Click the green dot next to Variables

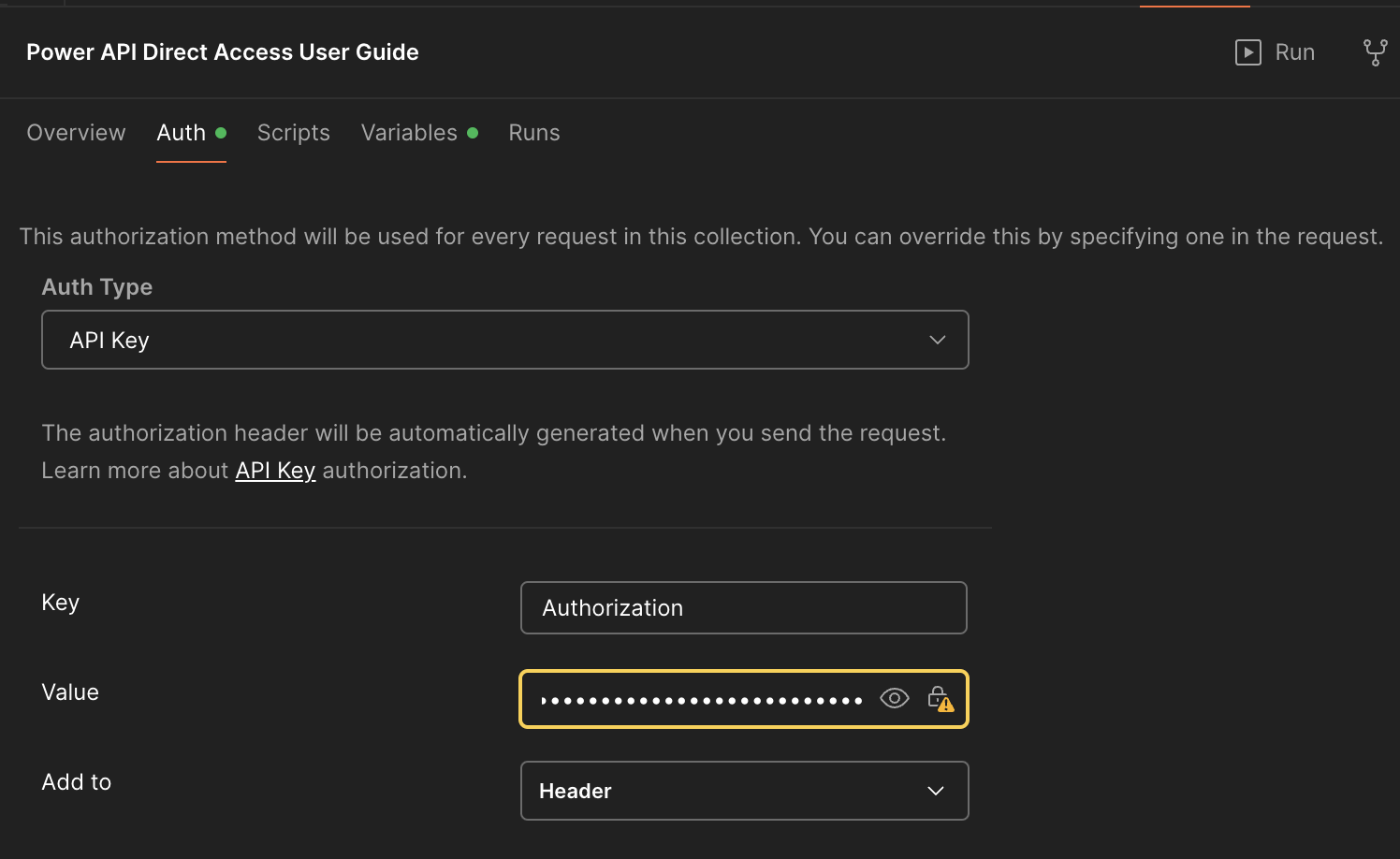pos(474,132)
